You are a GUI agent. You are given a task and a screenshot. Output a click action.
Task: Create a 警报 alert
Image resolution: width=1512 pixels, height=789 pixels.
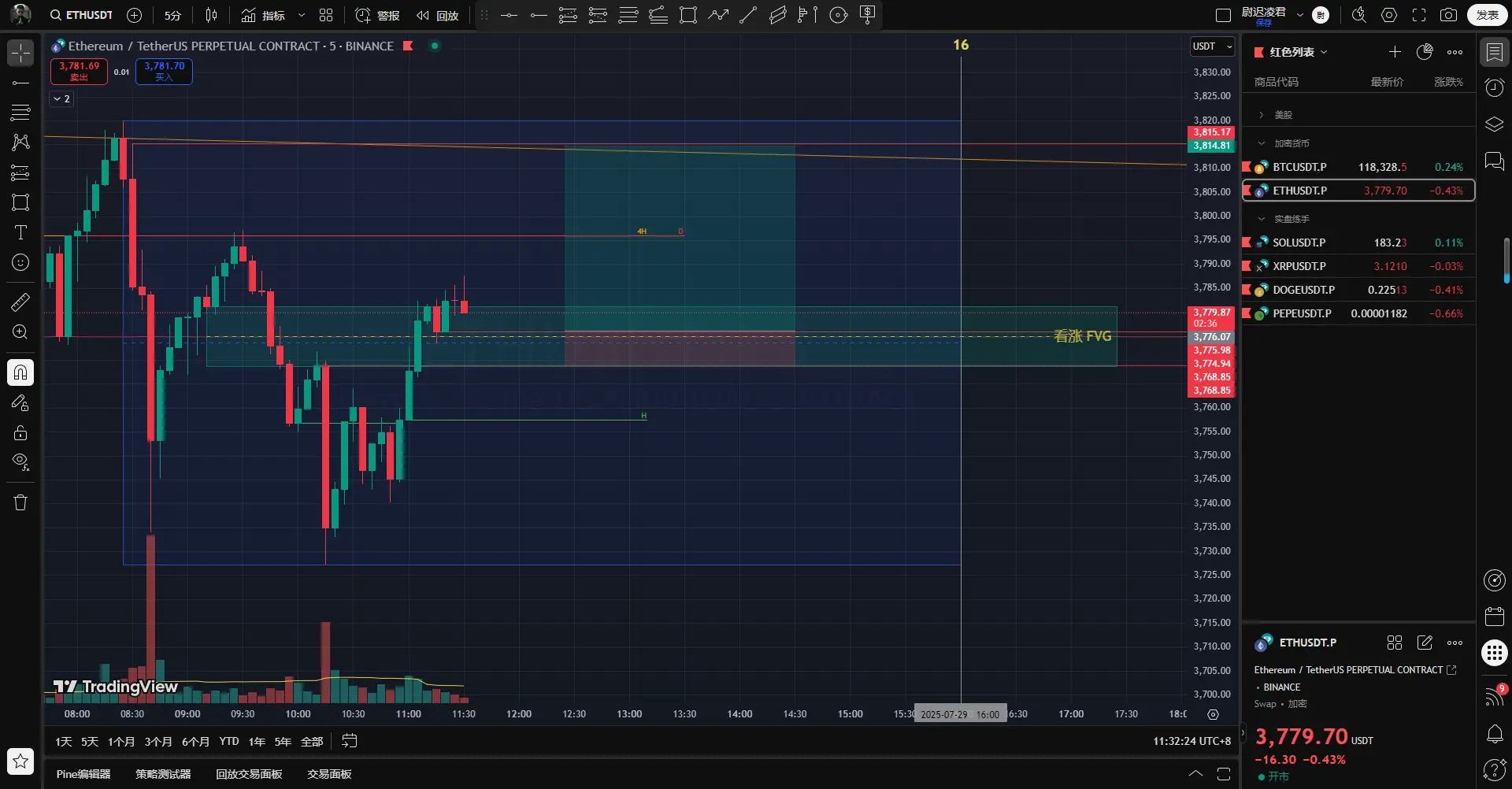coord(377,15)
